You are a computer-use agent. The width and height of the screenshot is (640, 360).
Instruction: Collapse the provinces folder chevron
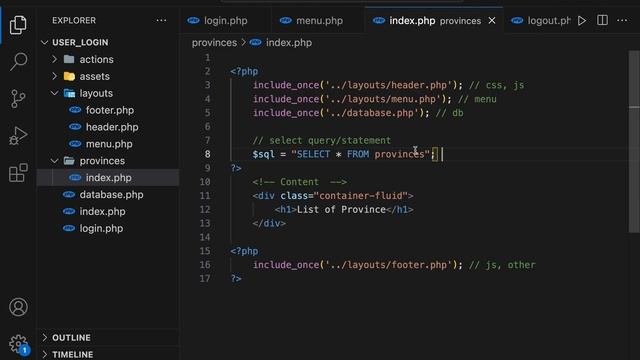tap(55, 161)
